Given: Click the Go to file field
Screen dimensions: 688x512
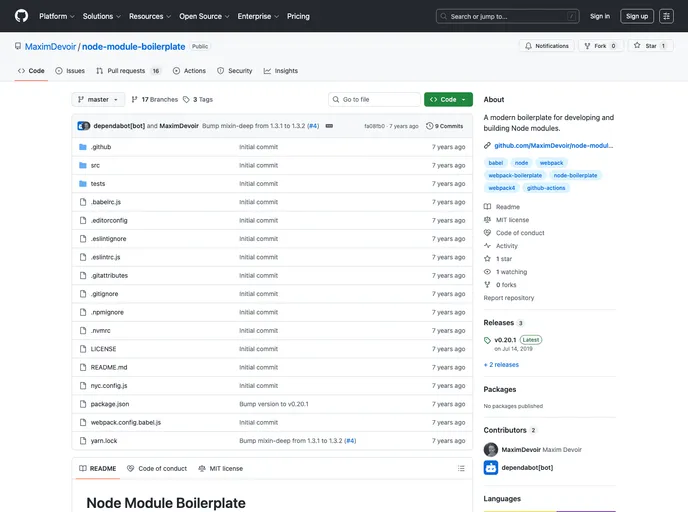Looking at the screenshot, I should point(375,100).
